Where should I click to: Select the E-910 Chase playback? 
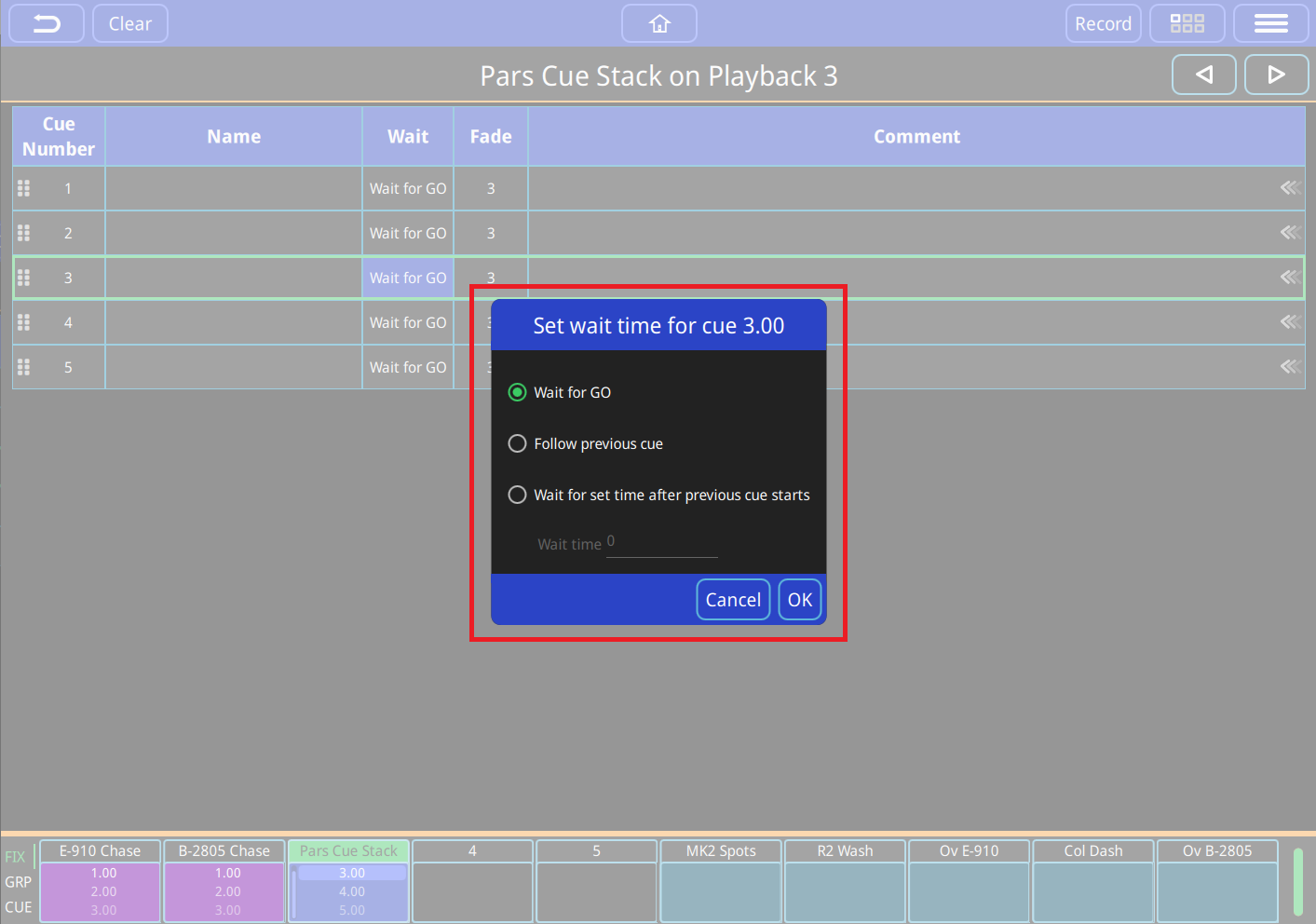coord(101,880)
